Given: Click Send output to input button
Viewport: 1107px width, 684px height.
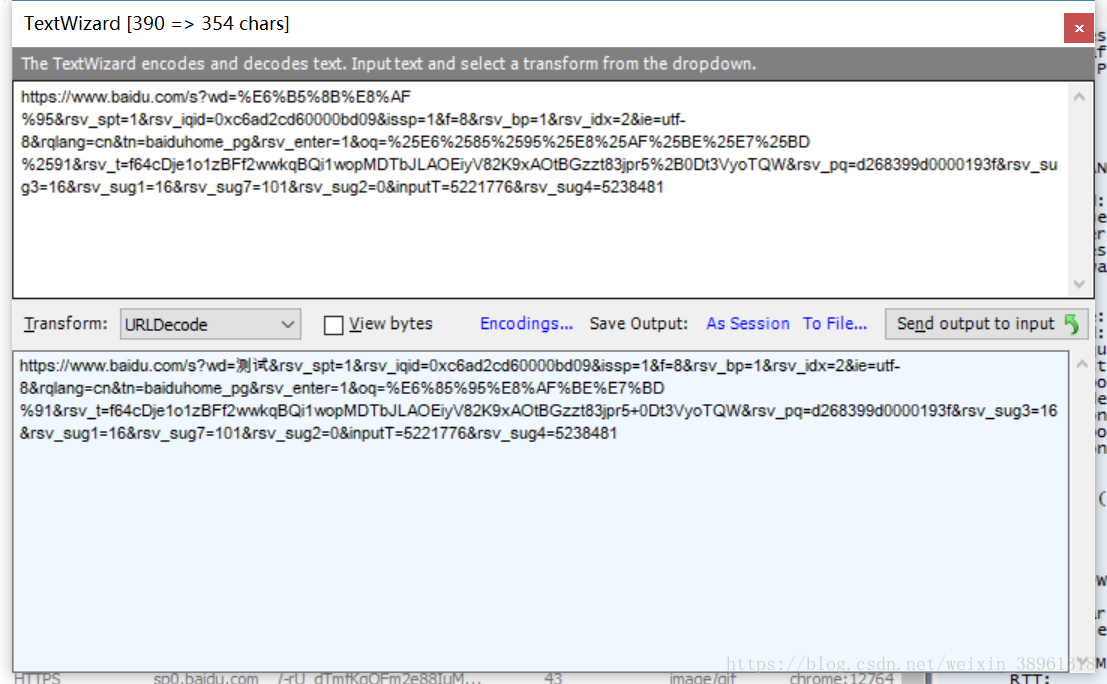Looking at the screenshot, I should click(986, 324).
